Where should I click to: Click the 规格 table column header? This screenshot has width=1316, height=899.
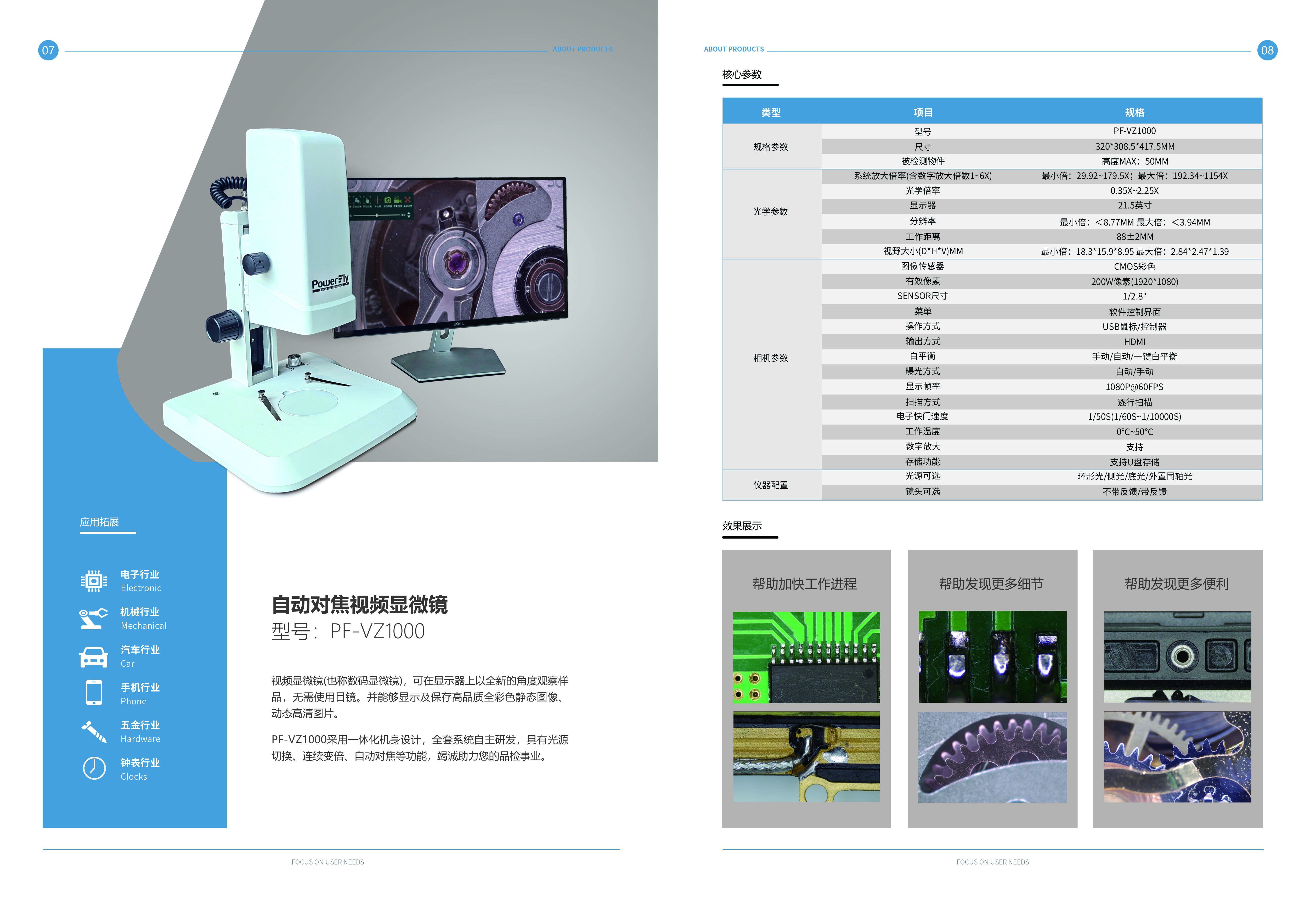click(x=1134, y=113)
